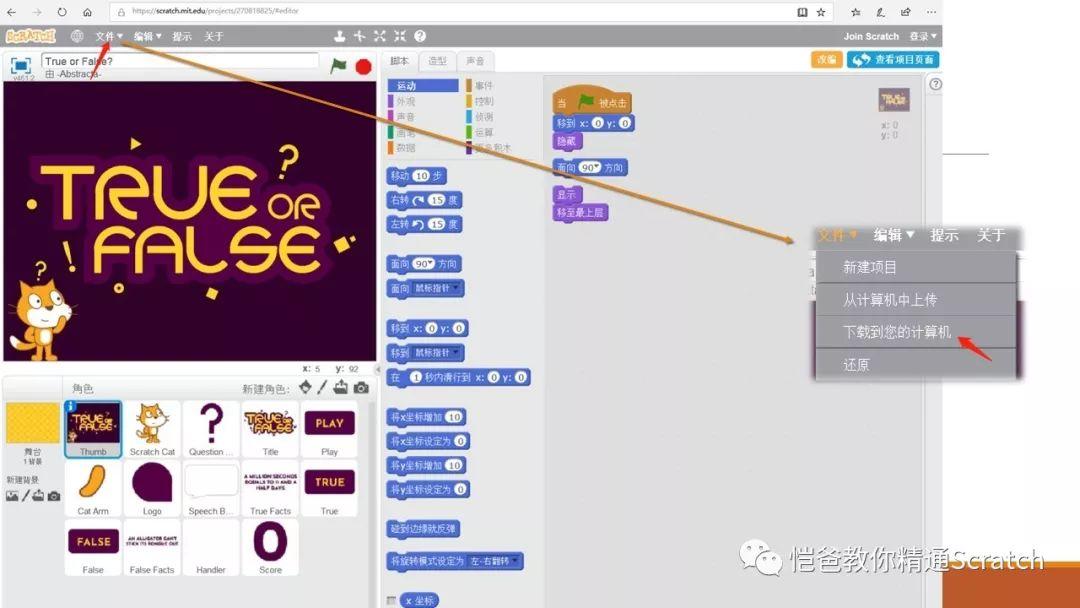The image size is (1080, 608).
Task: Click the 查看项目页面 button
Action: pyautogui.click(x=893, y=60)
